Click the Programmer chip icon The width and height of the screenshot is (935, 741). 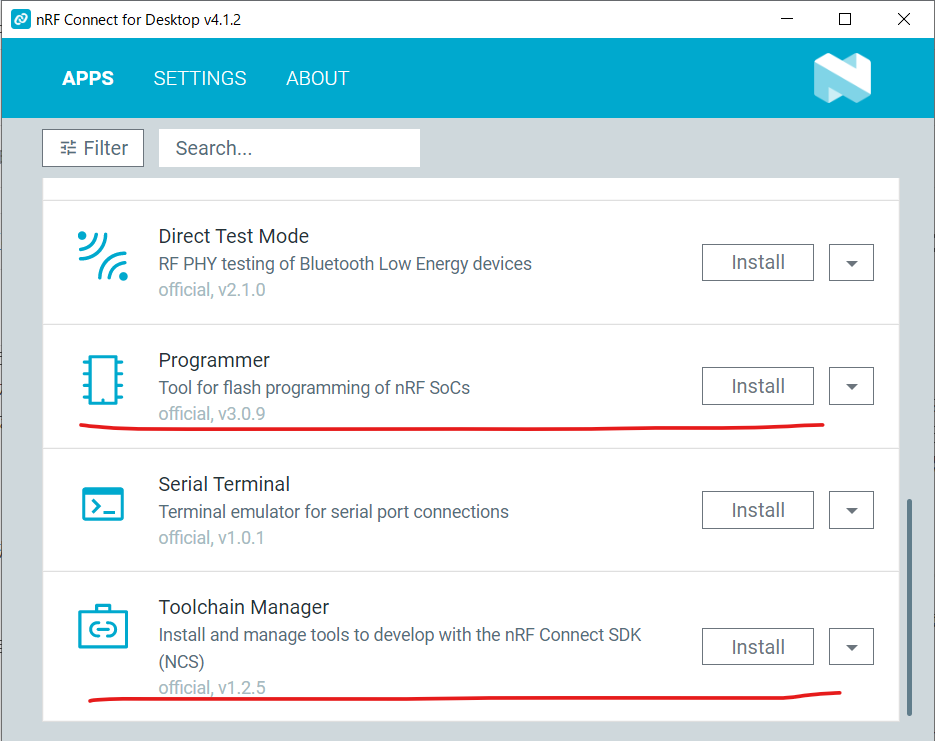(x=103, y=380)
